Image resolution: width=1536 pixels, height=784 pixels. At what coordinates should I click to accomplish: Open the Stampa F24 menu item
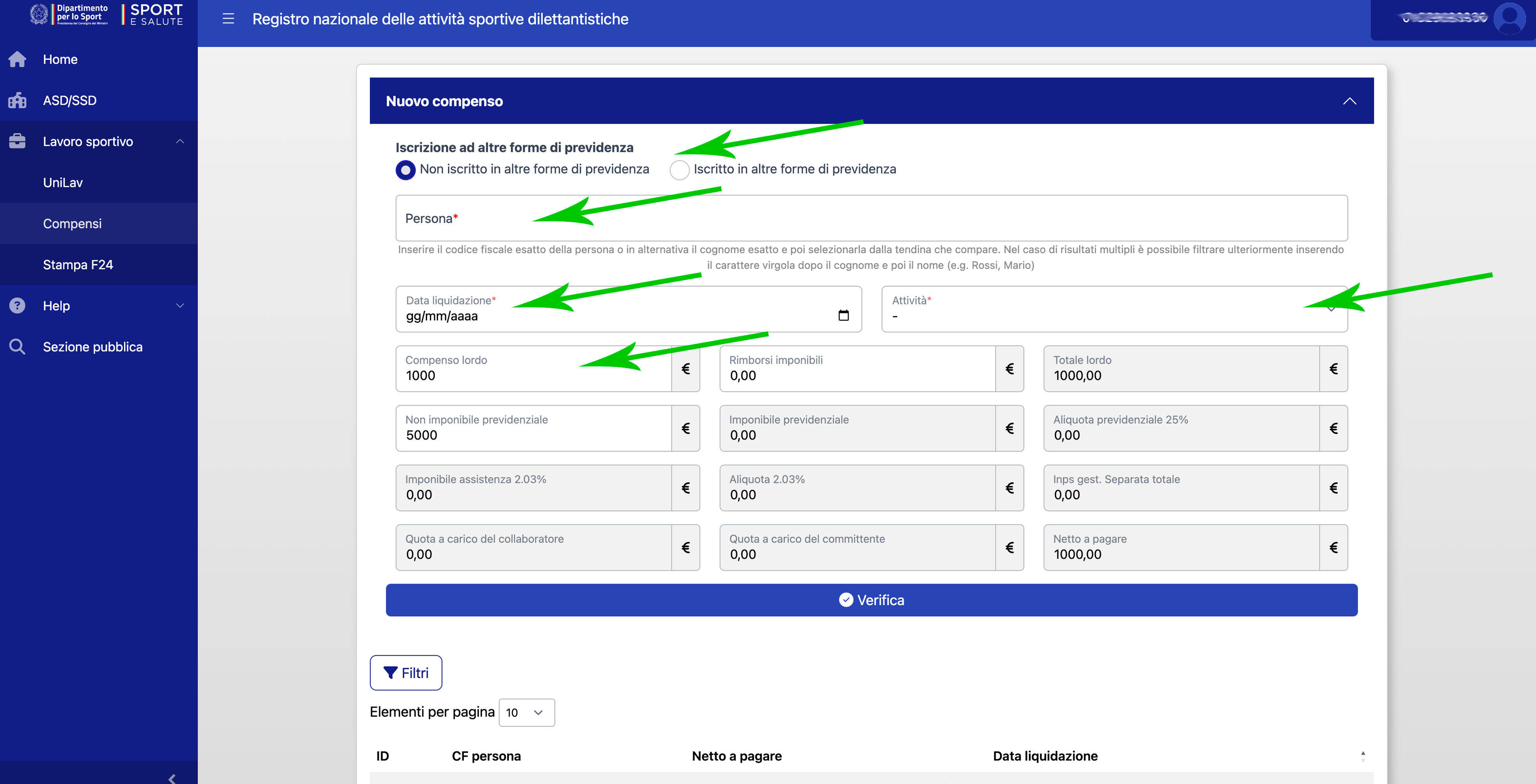tap(78, 265)
